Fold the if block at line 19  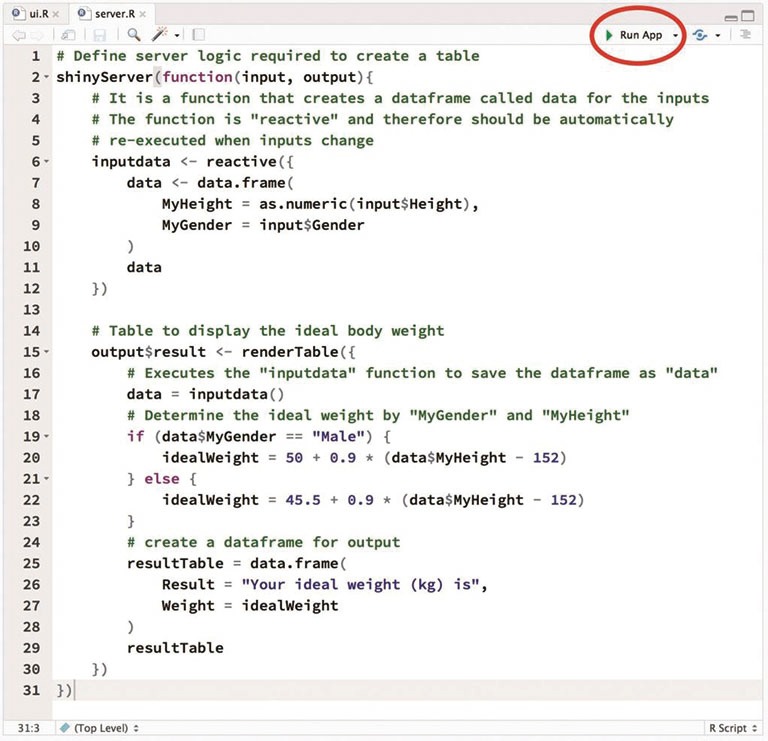(47, 437)
